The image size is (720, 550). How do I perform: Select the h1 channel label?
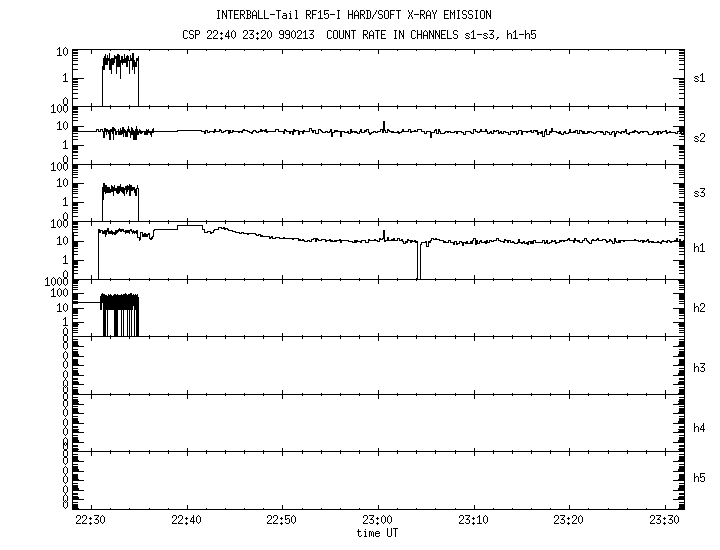700,248
